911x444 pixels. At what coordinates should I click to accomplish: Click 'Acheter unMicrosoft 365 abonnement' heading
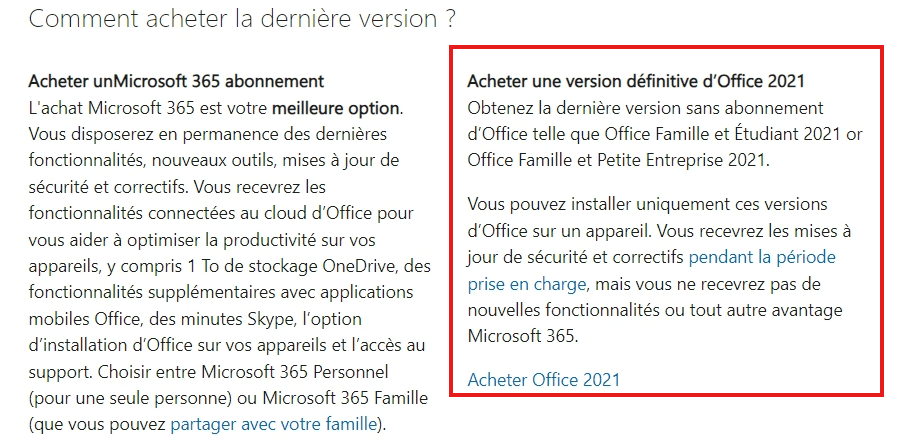tap(176, 81)
